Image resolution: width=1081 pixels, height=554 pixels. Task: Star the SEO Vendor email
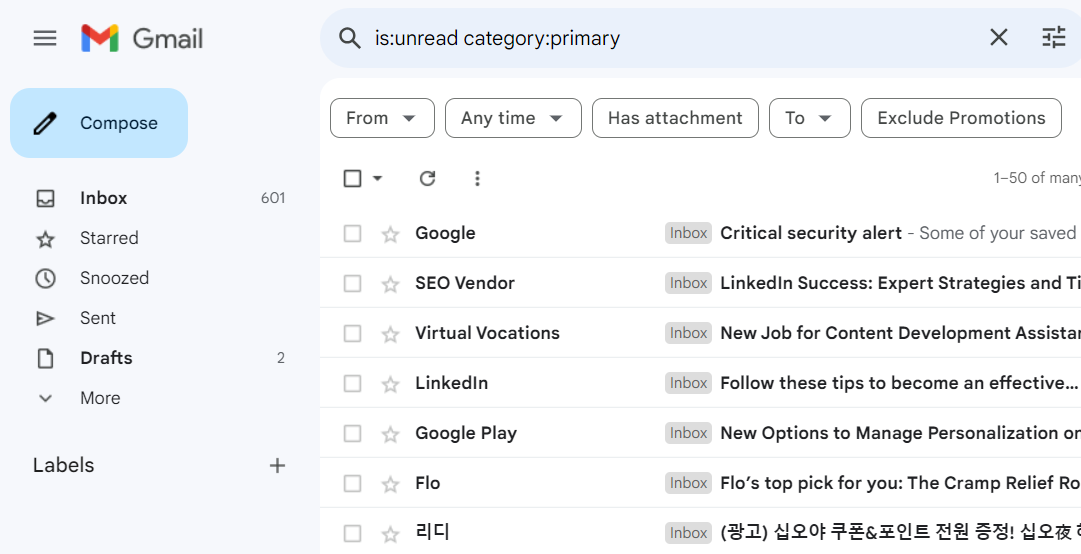pos(390,284)
